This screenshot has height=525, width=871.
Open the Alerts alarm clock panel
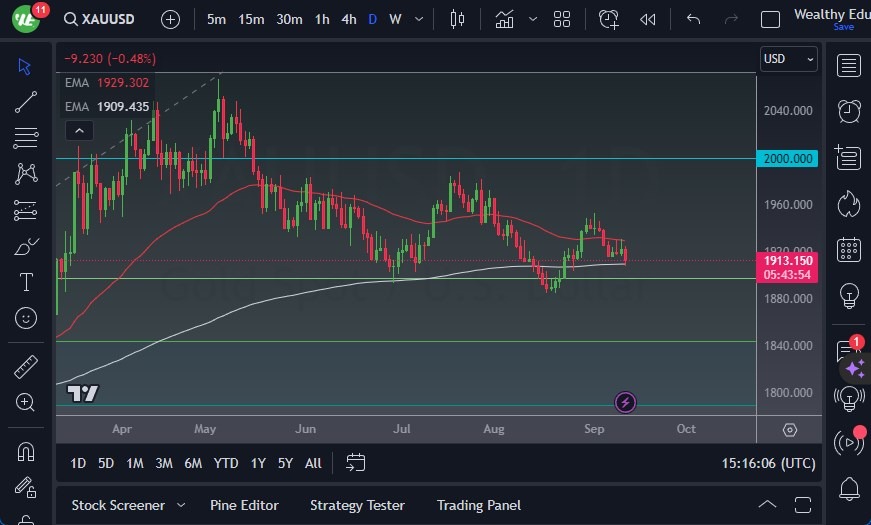[x=849, y=111]
